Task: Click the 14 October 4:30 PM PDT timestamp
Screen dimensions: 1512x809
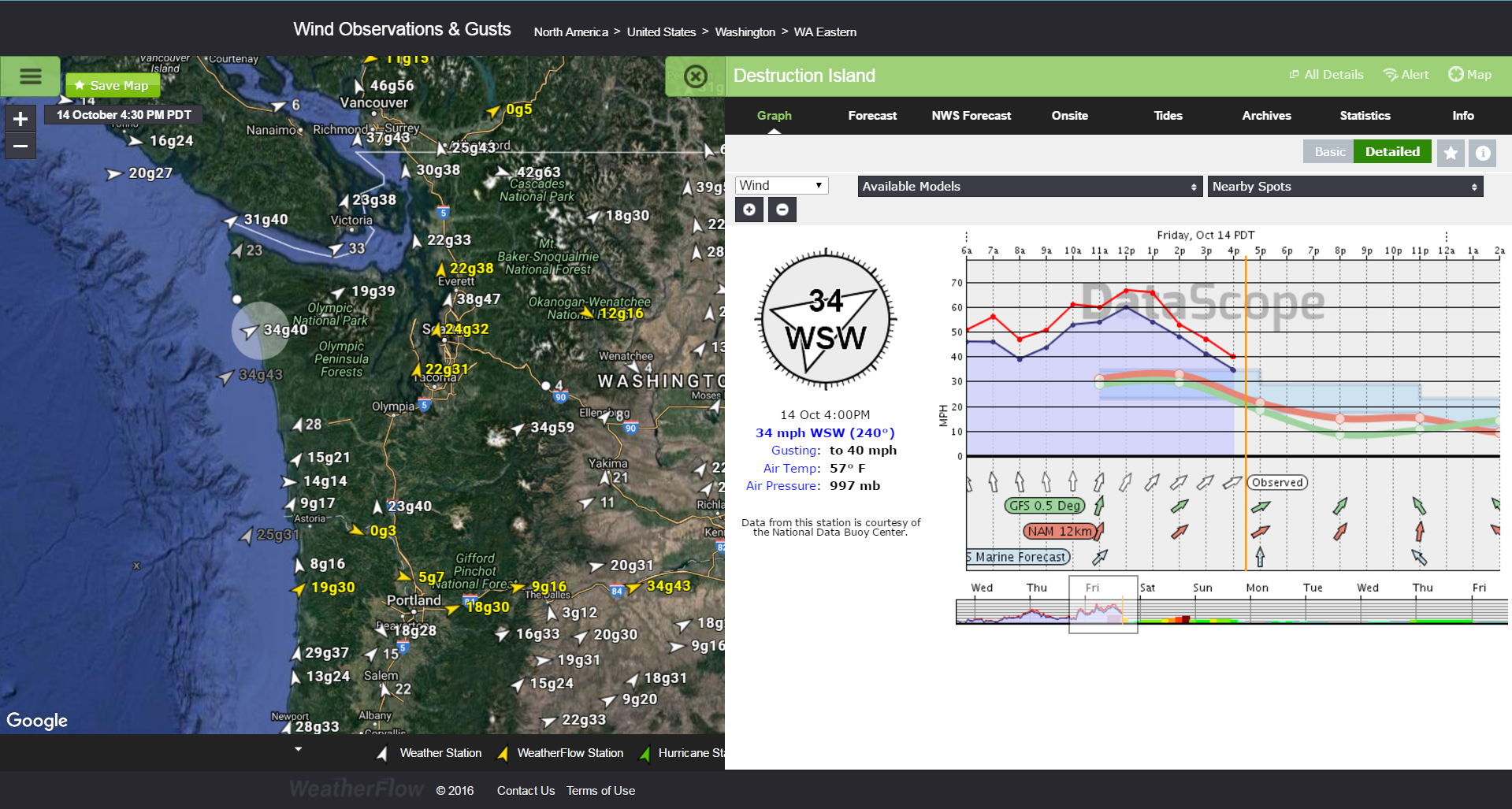Action: [x=124, y=115]
